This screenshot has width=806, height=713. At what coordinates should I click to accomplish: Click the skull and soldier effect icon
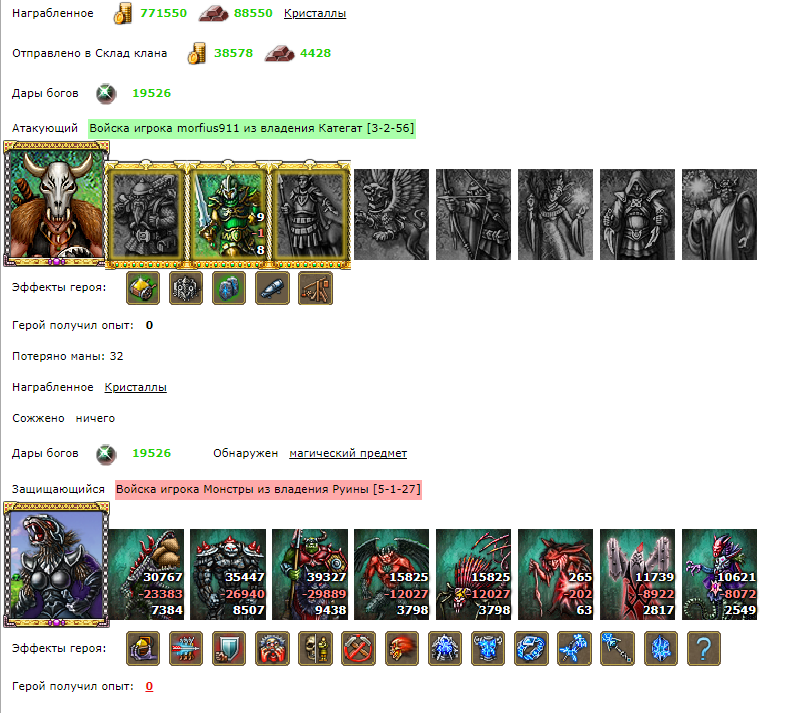[x=315, y=649]
